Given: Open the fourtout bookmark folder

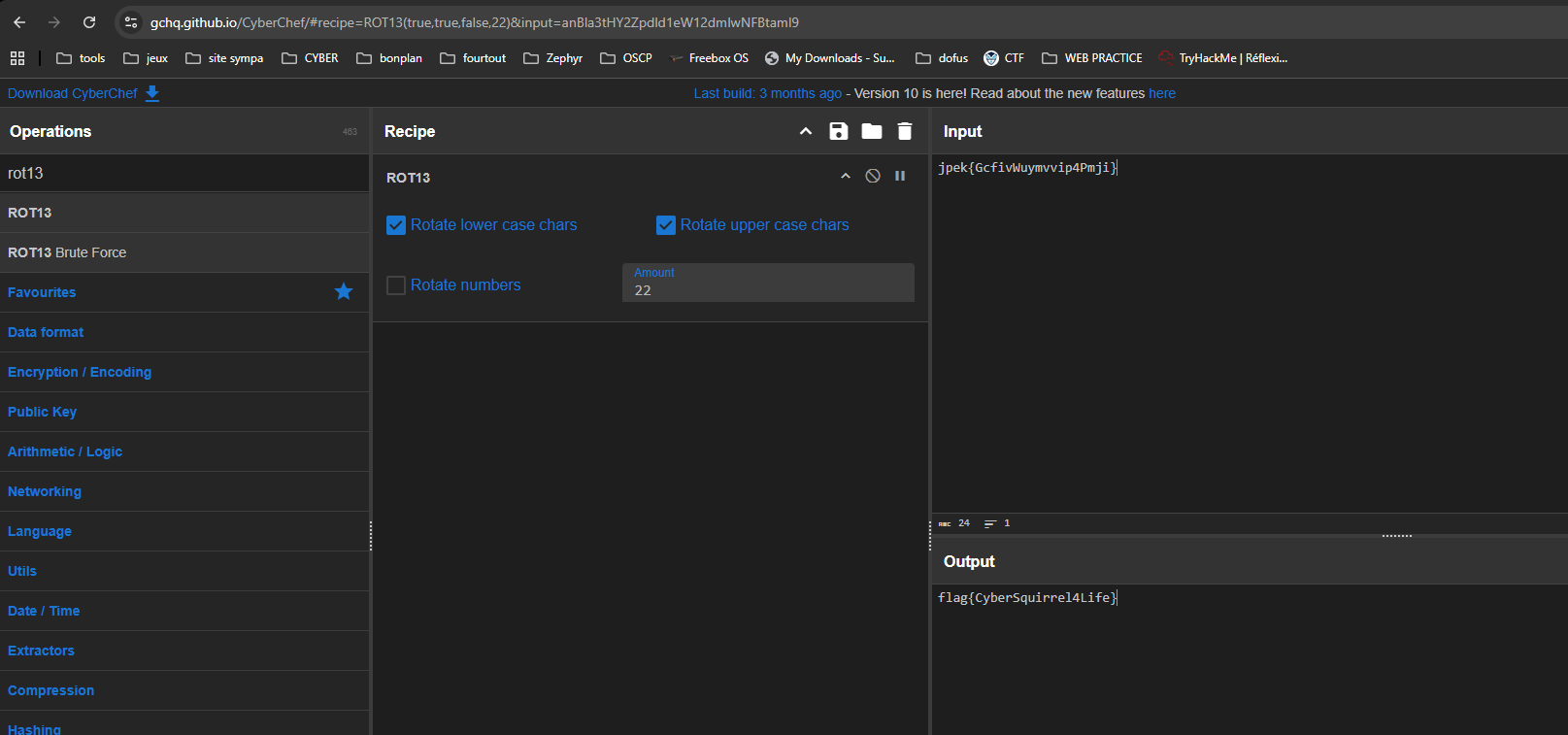Looking at the screenshot, I should 473,58.
